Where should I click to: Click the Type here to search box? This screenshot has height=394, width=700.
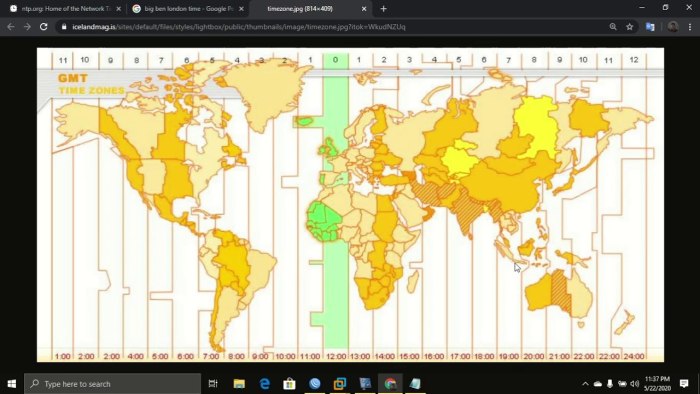pos(112,384)
